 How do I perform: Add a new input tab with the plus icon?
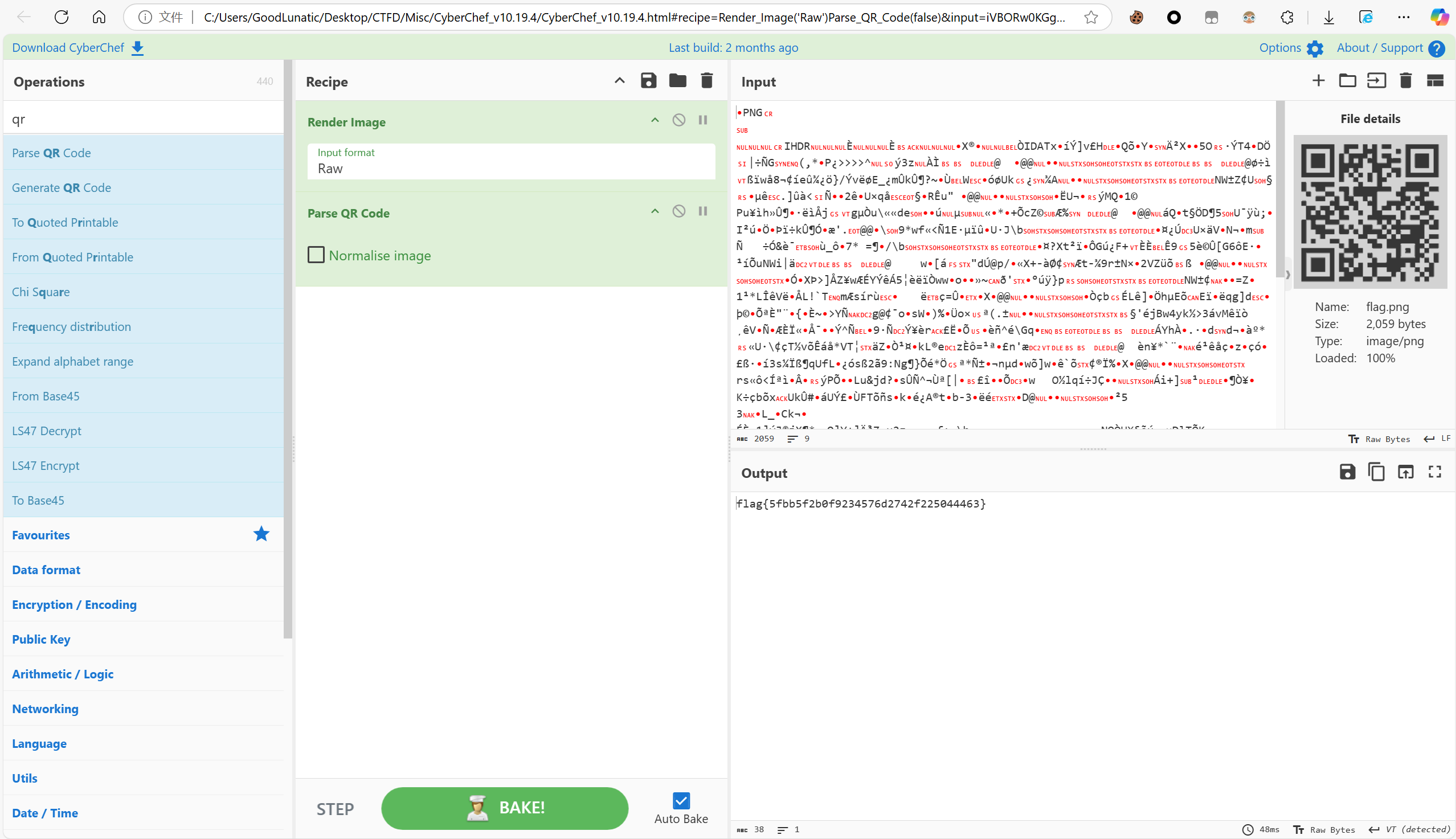(1318, 81)
